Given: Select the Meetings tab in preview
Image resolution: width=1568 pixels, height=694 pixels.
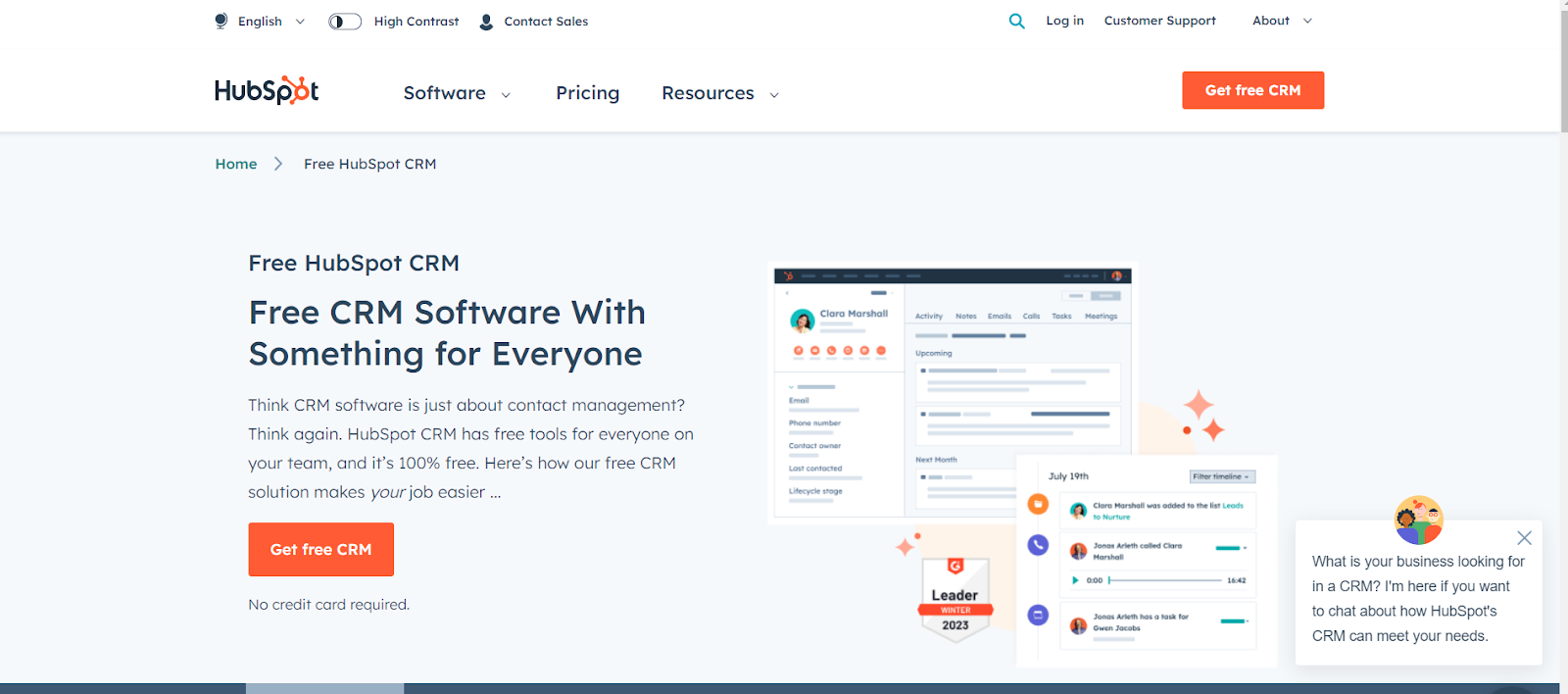Looking at the screenshot, I should (x=1102, y=317).
